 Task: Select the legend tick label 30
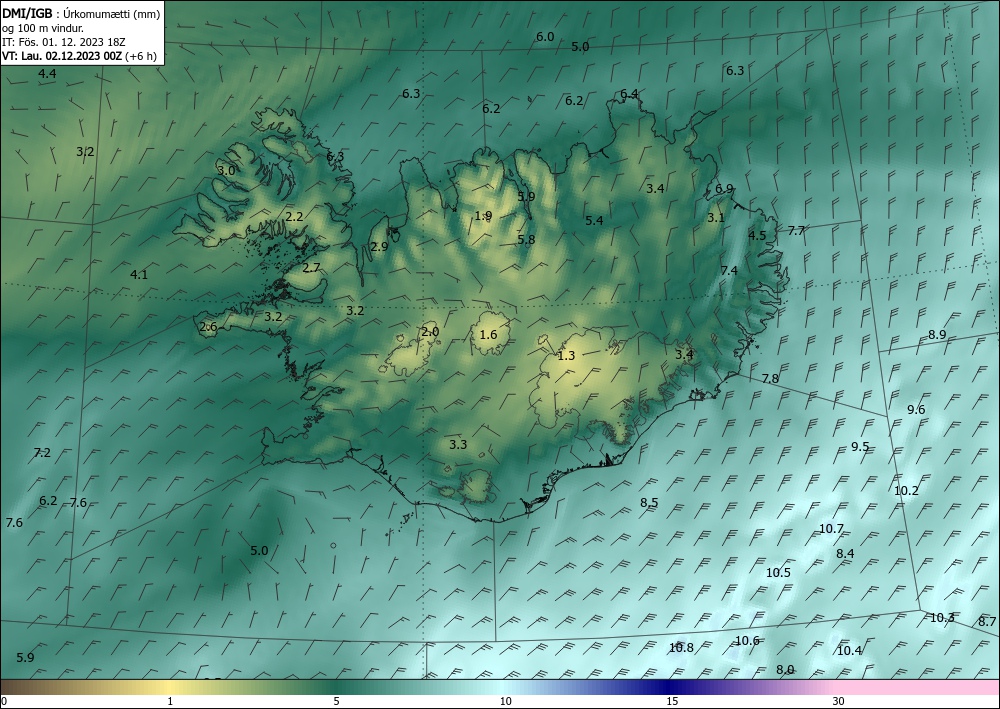[x=839, y=702]
